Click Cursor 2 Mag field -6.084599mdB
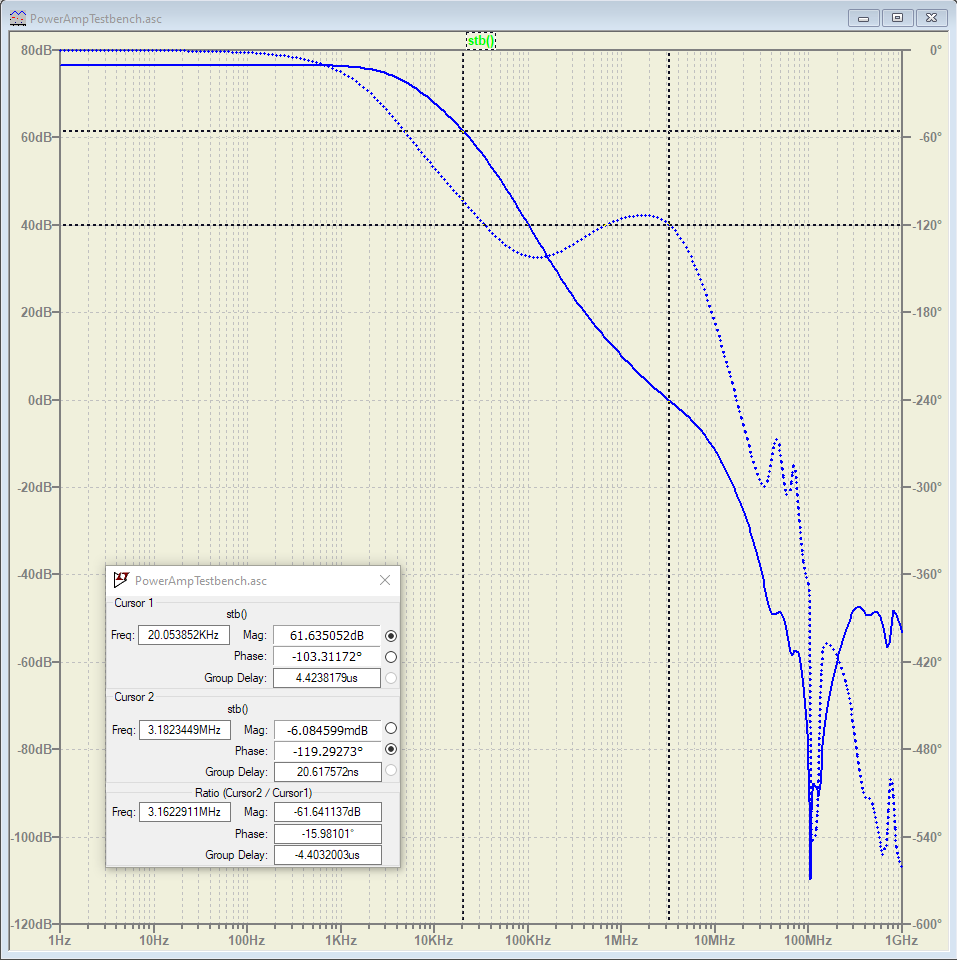This screenshot has width=957, height=960. [x=328, y=730]
